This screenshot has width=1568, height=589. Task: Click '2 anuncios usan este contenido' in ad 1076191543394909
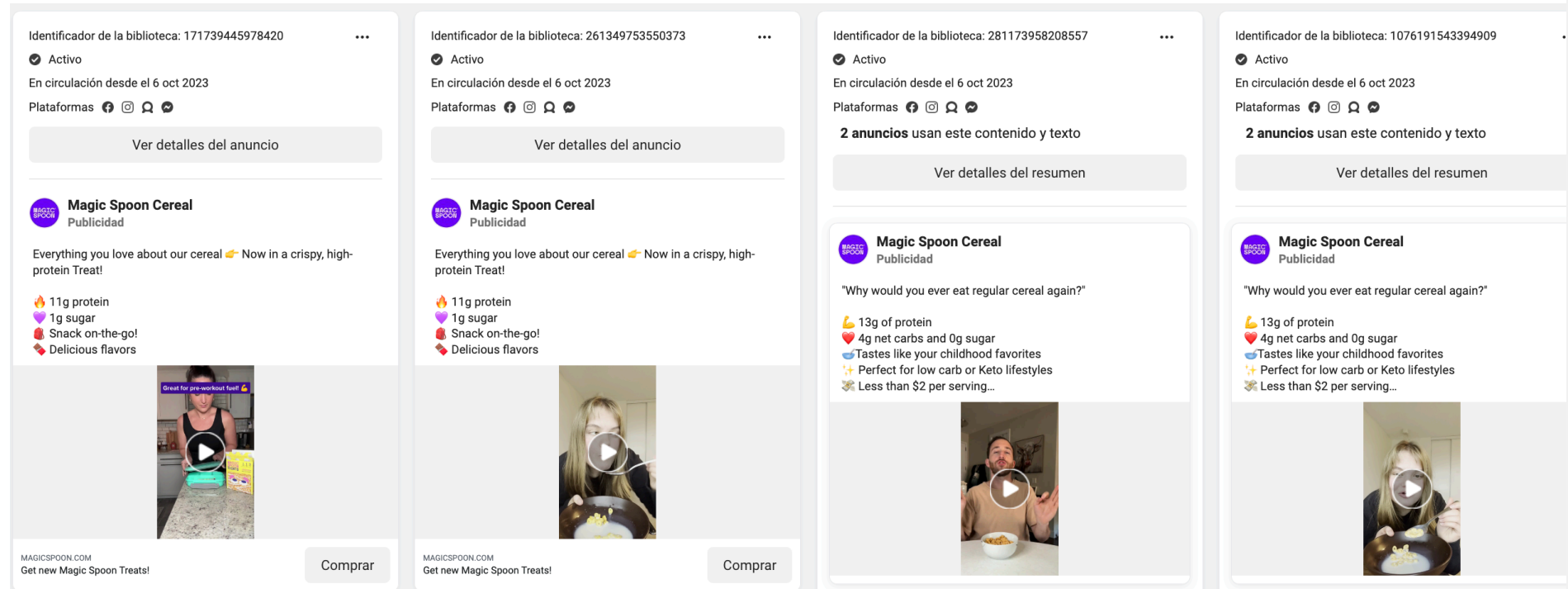(1366, 133)
